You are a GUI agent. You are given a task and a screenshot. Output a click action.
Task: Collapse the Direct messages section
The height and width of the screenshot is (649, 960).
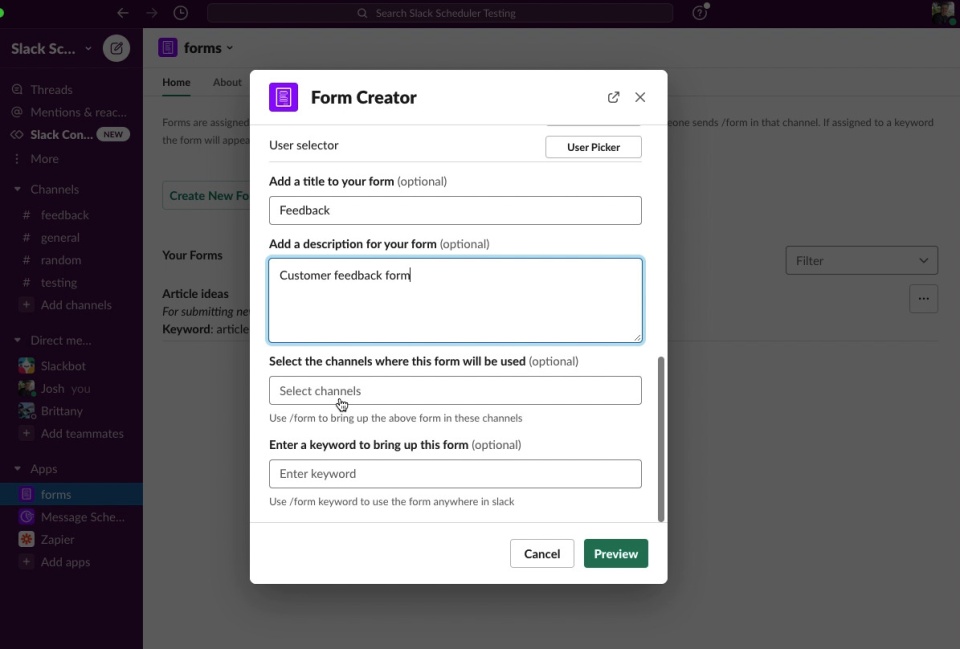coord(18,340)
